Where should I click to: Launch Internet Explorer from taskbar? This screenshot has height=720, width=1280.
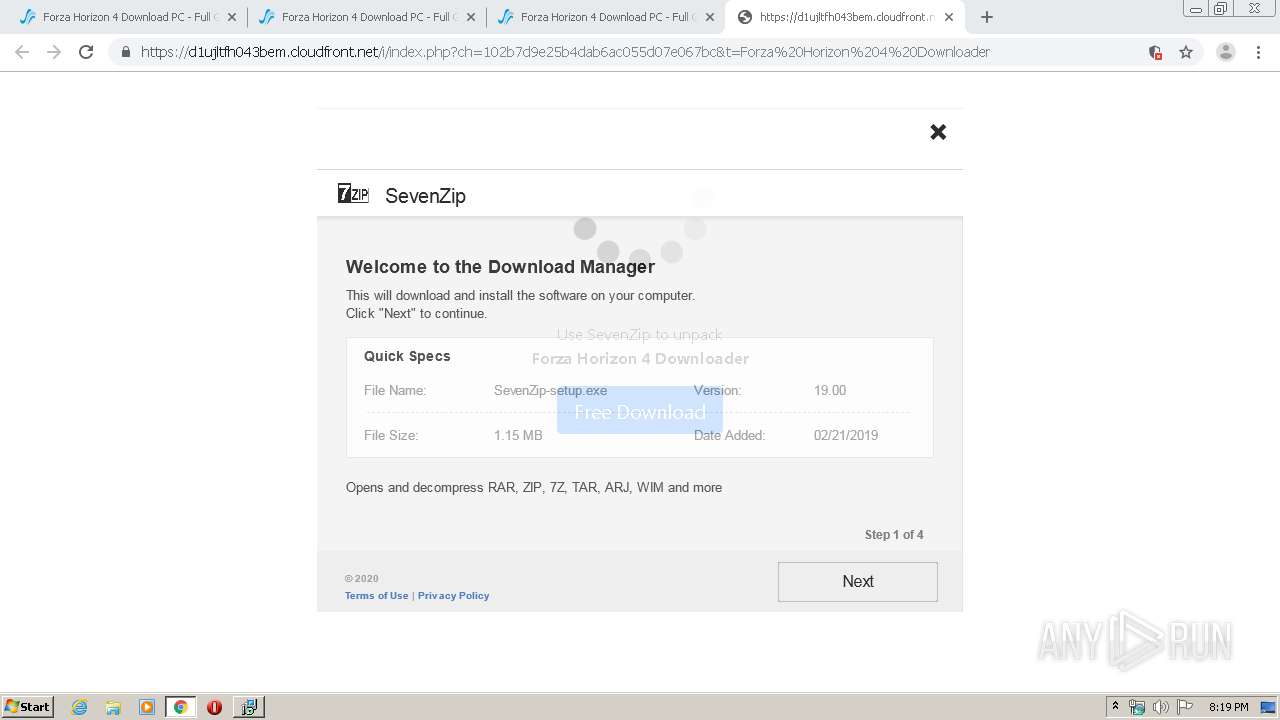pyautogui.click(x=80, y=707)
